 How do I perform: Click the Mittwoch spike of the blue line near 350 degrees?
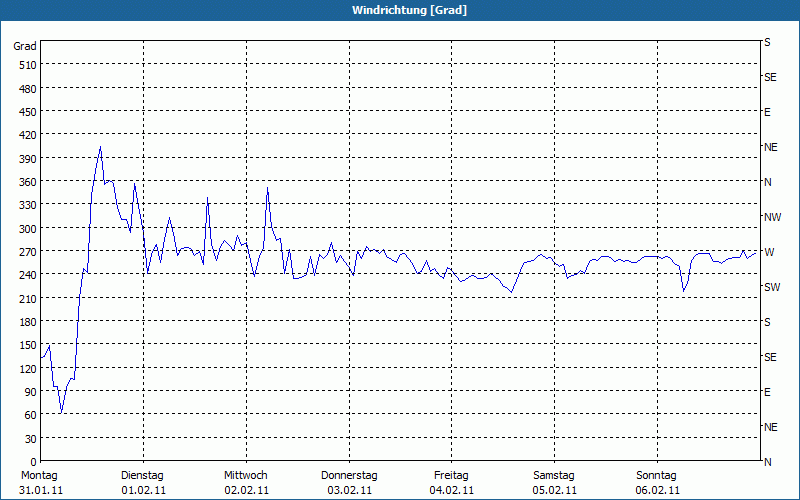pos(267,188)
